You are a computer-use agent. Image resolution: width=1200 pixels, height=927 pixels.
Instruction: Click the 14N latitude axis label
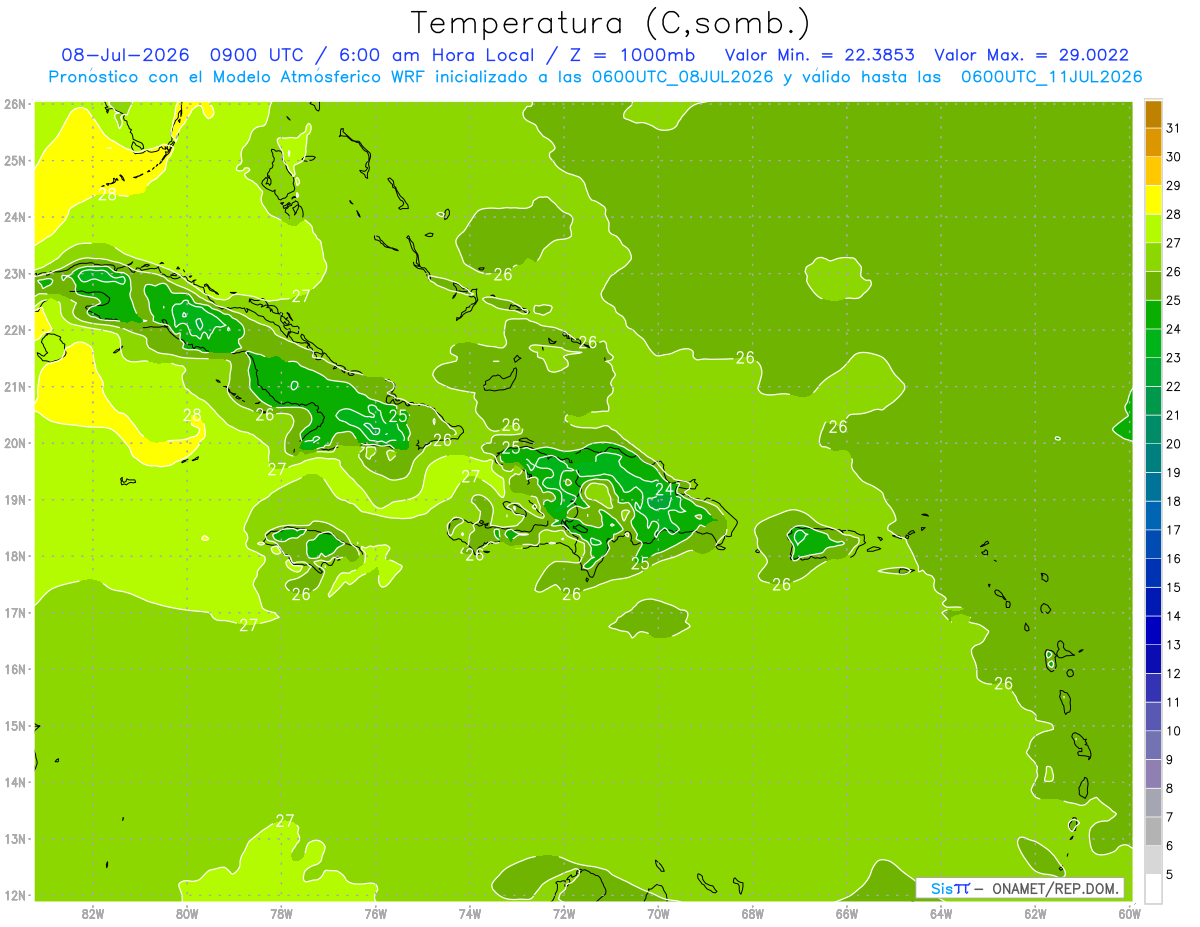pyautogui.click(x=15, y=782)
